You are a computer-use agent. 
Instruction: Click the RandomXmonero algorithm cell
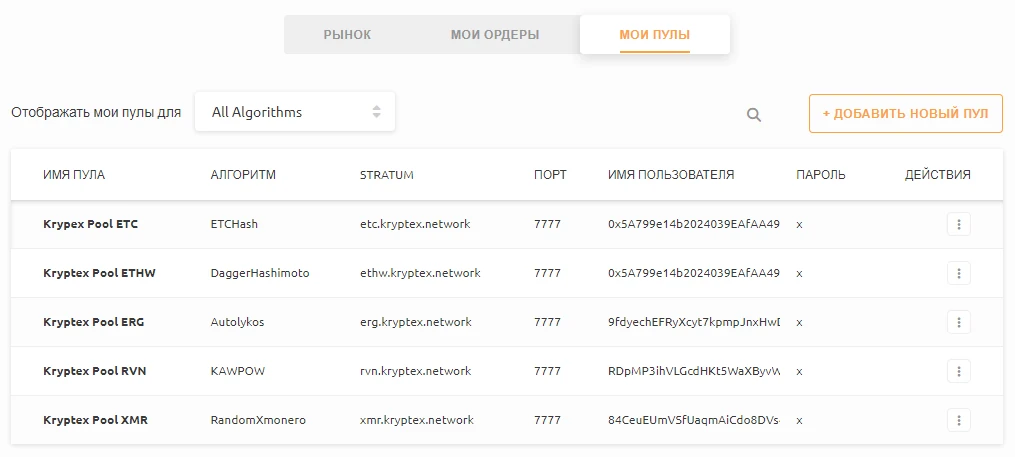[258, 420]
